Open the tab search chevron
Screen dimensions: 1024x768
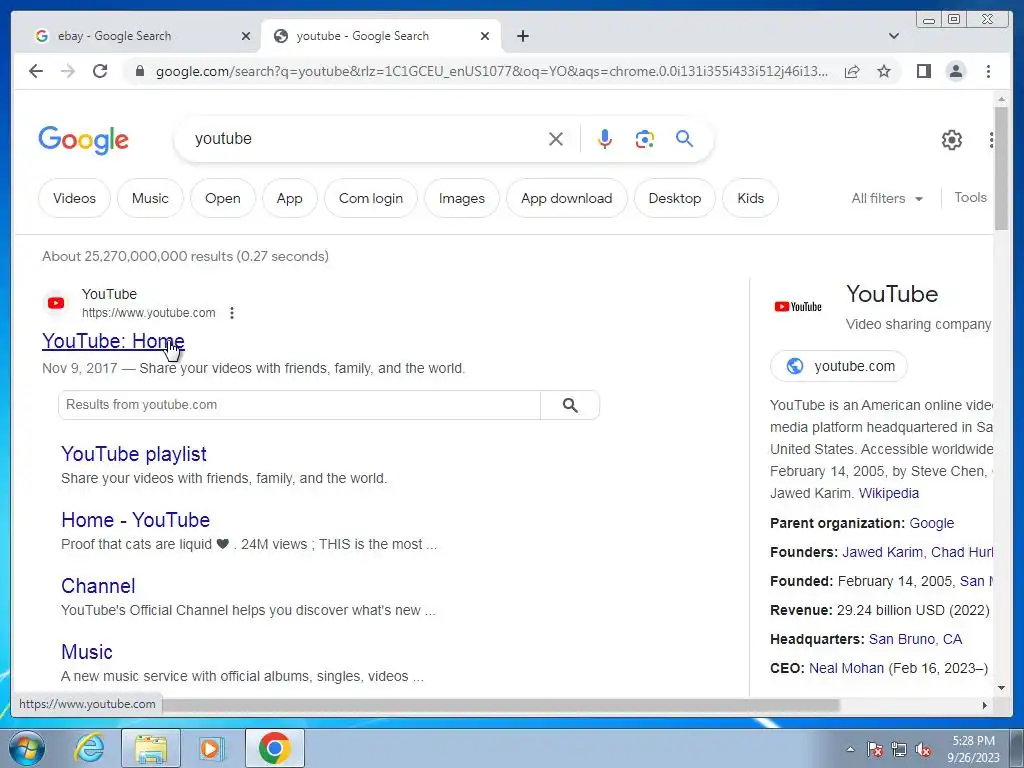894,36
